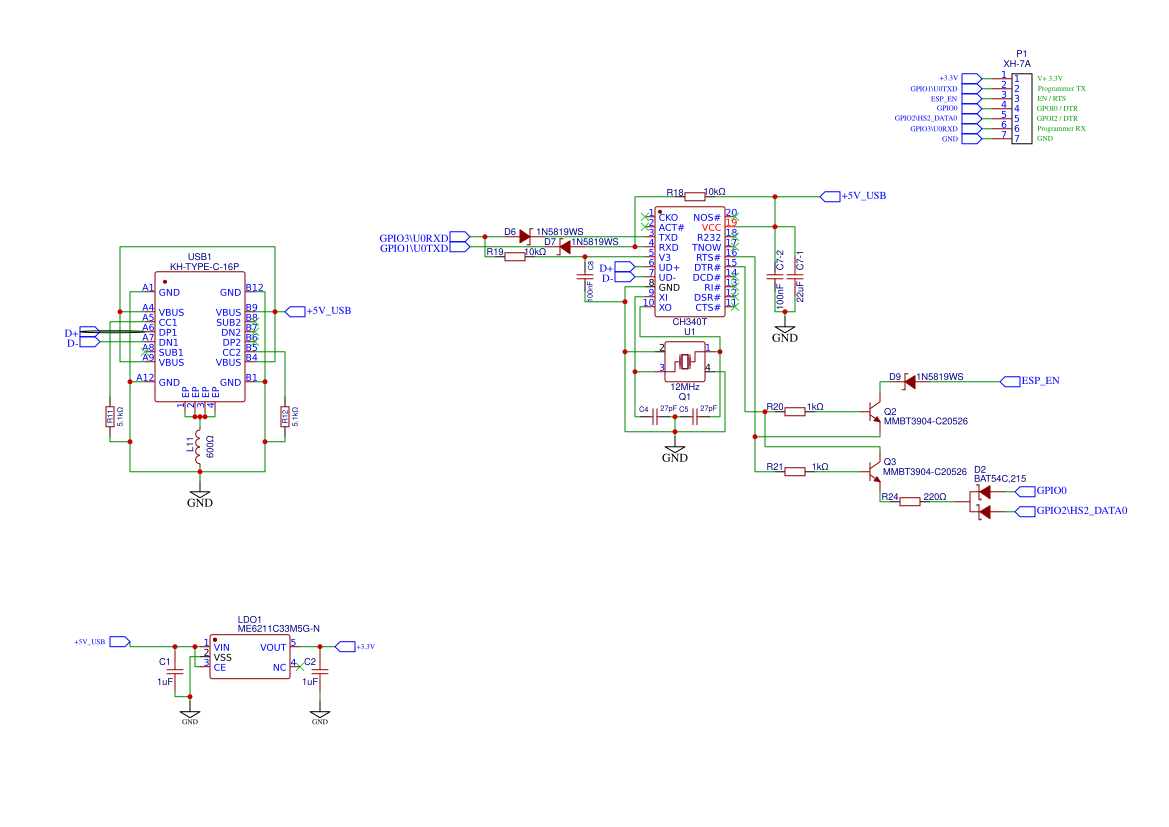Click the D- net port left of USB1
The image size is (1169, 827).
click(x=82, y=343)
